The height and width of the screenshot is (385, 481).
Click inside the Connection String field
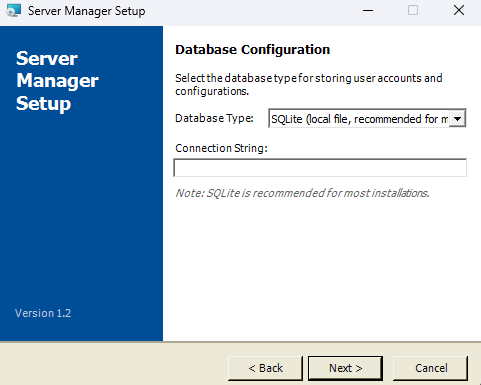point(320,168)
